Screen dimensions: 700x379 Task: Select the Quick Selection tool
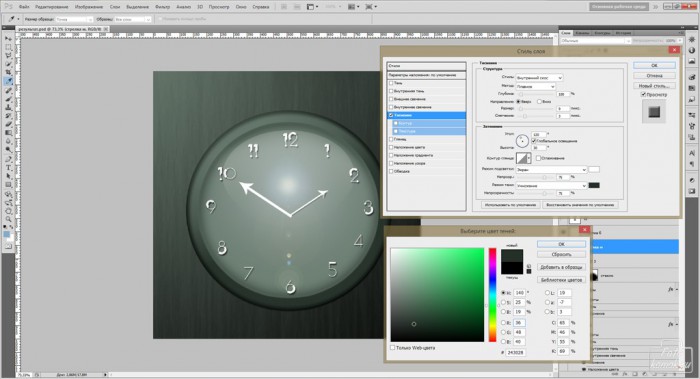pos(8,64)
